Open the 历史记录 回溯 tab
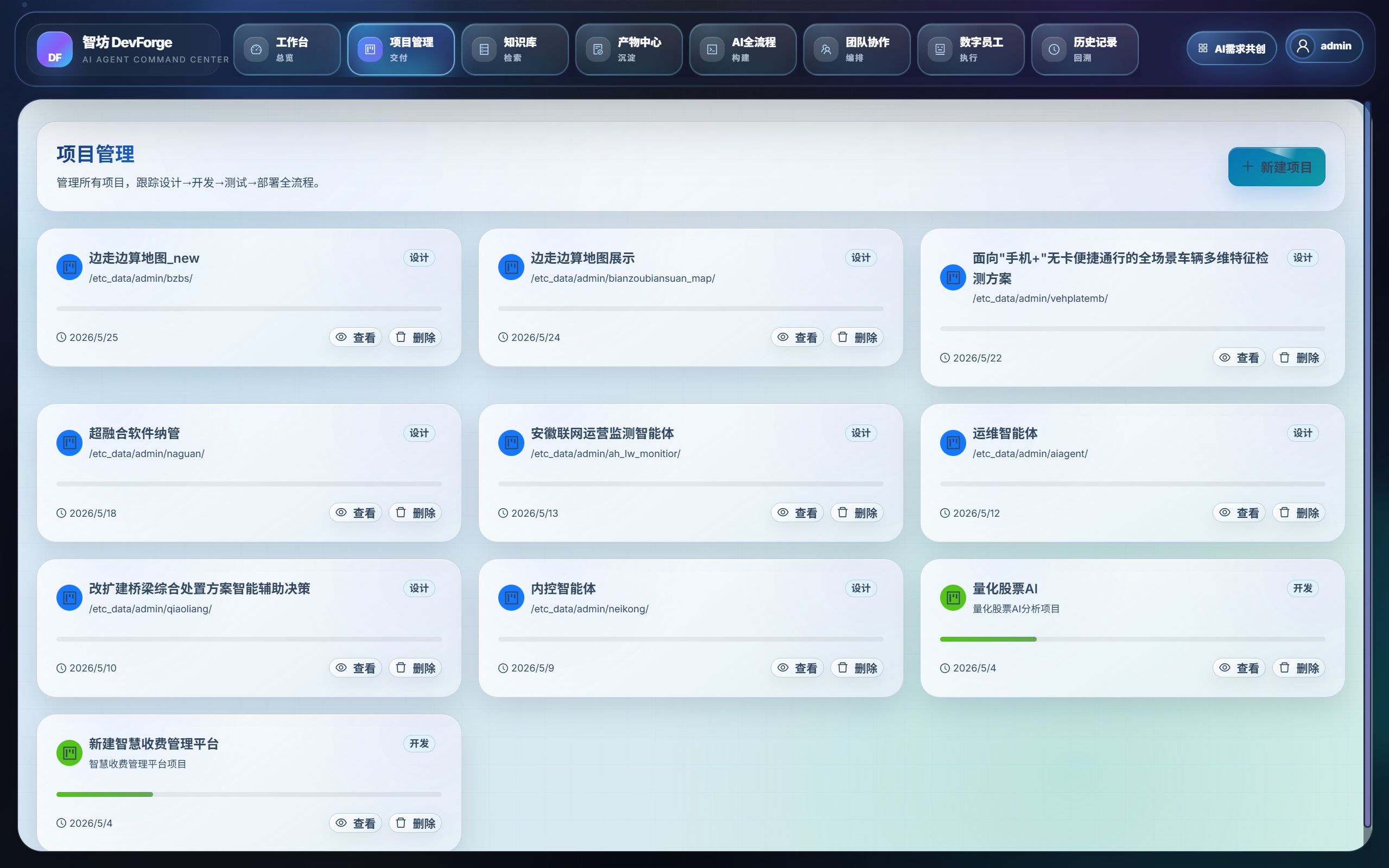Viewport: 1389px width, 868px height. (x=1085, y=49)
